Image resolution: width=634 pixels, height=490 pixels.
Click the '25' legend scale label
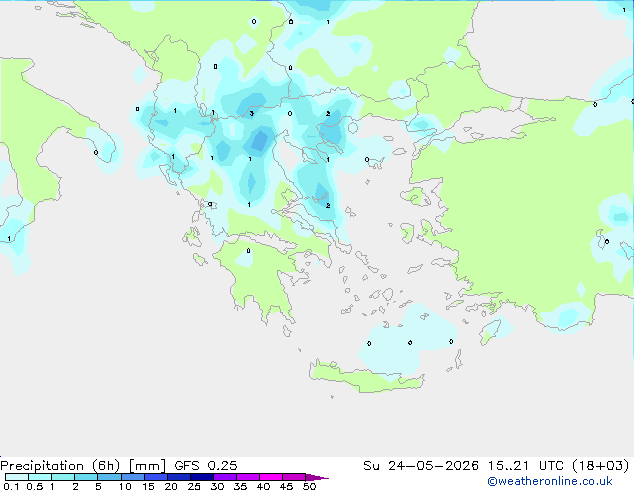[x=194, y=486]
